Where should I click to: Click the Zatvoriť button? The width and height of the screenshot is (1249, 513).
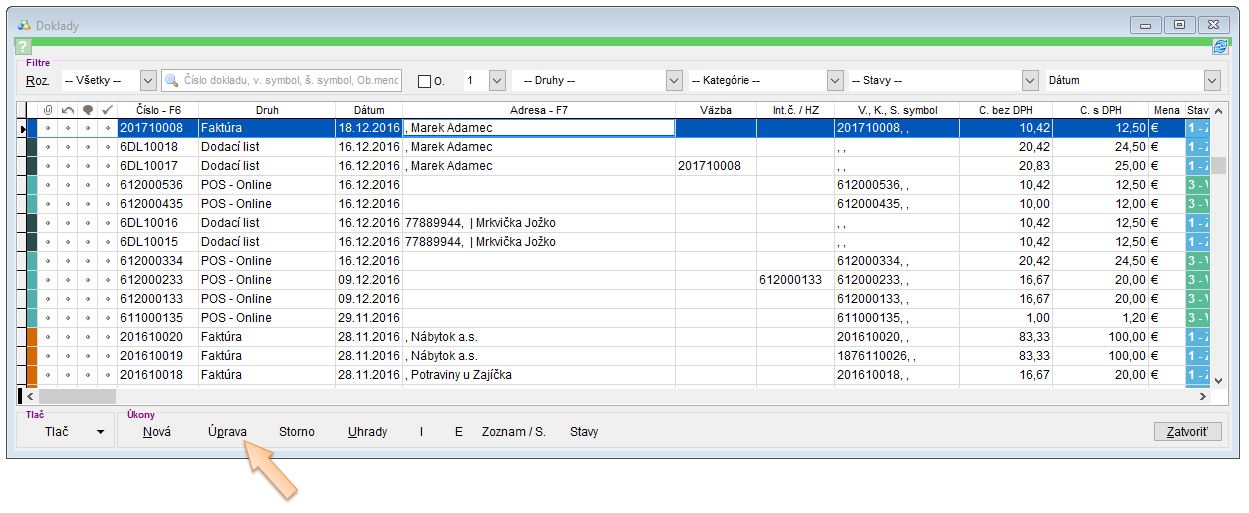coord(1187,432)
